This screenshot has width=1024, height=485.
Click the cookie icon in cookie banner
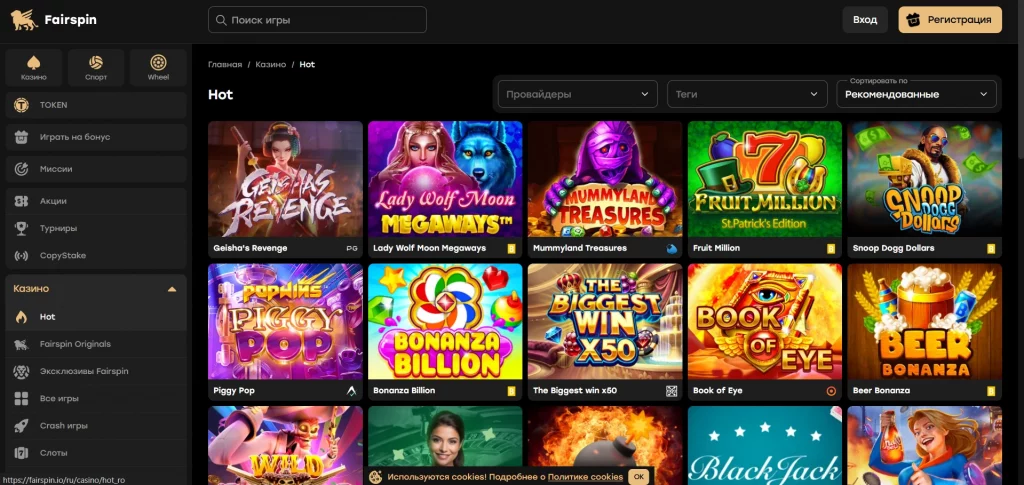[376, 477]
